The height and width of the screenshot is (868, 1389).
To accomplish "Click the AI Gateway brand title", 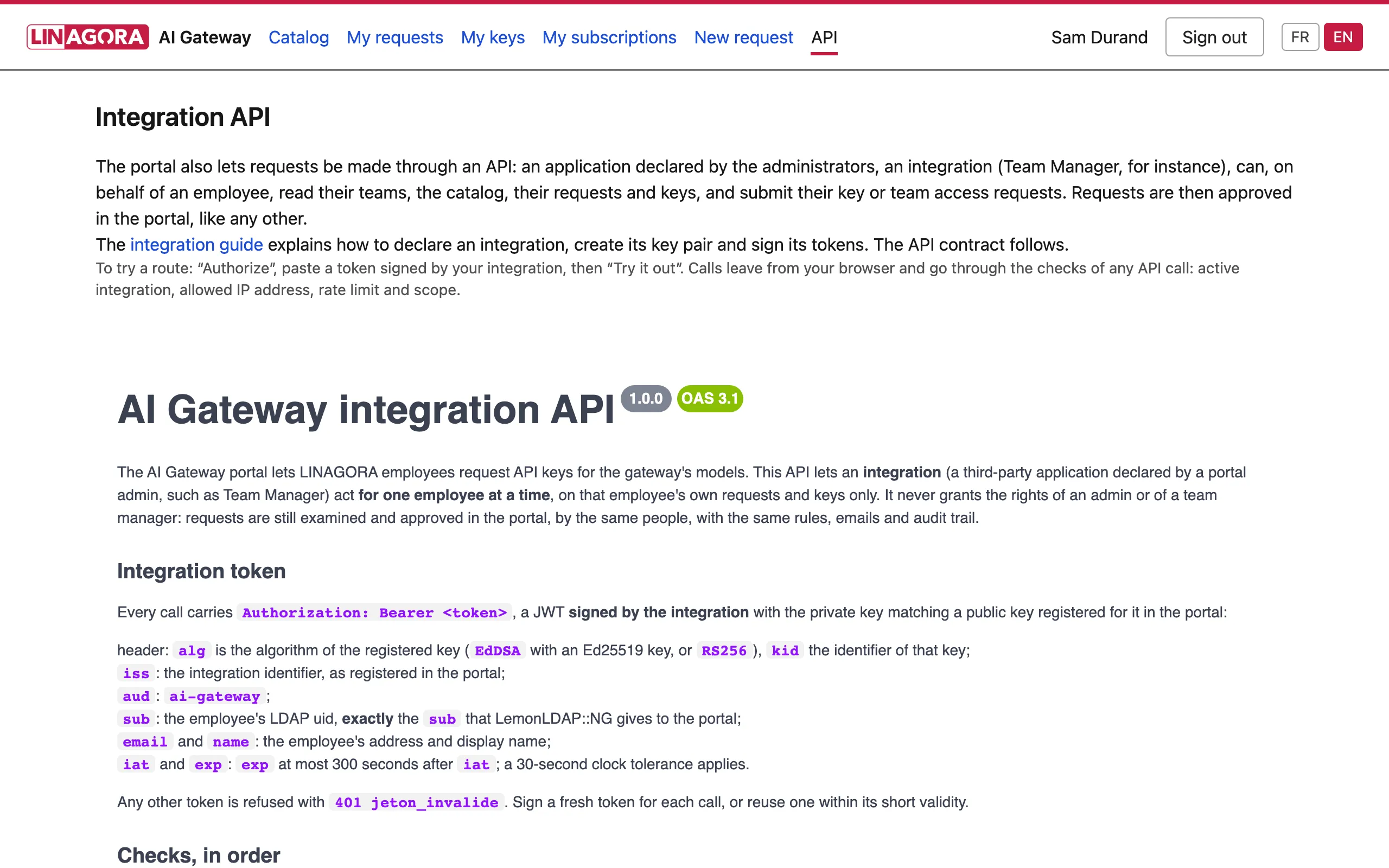I will (205, 37).
